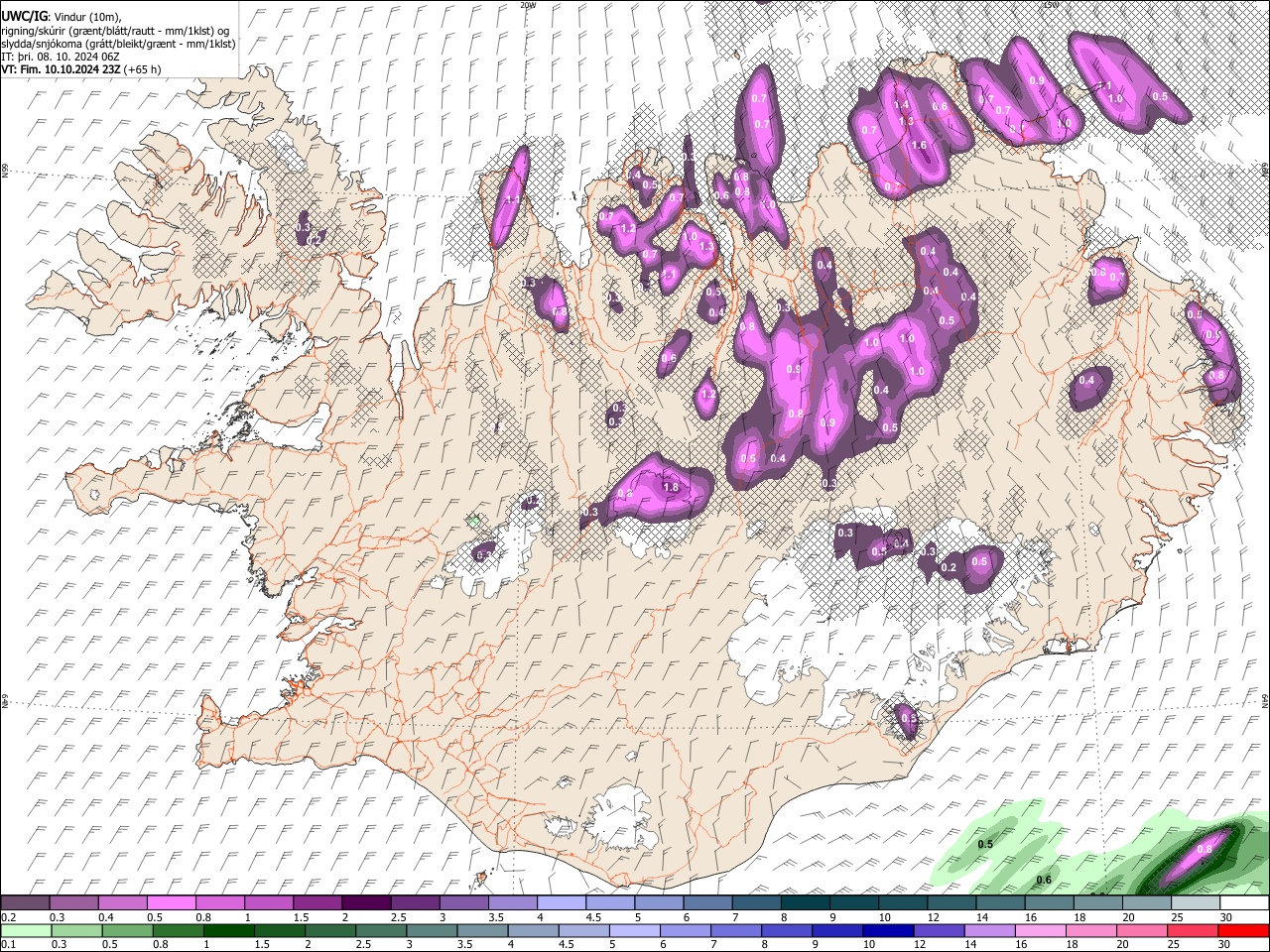Pick pale green 0.1 swatch in rain legend
The image size is (1270, 952).
pos(26,930)
